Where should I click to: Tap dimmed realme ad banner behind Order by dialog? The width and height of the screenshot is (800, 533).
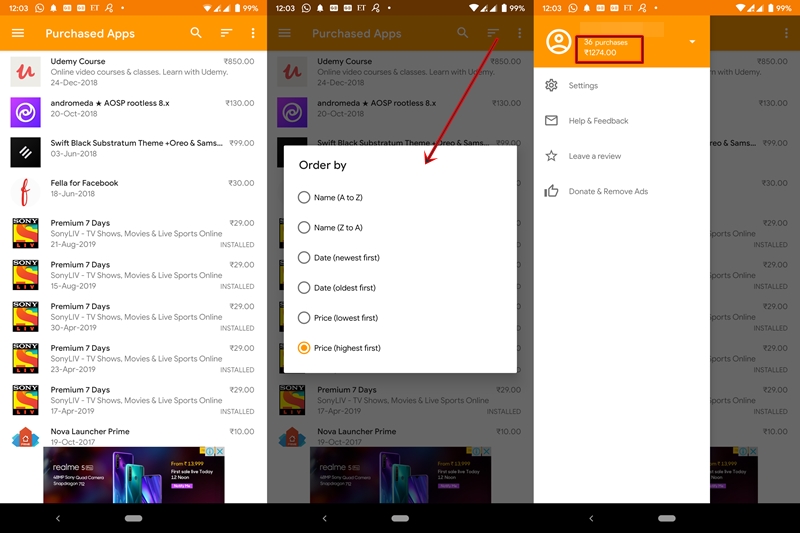tap(401, 475)
